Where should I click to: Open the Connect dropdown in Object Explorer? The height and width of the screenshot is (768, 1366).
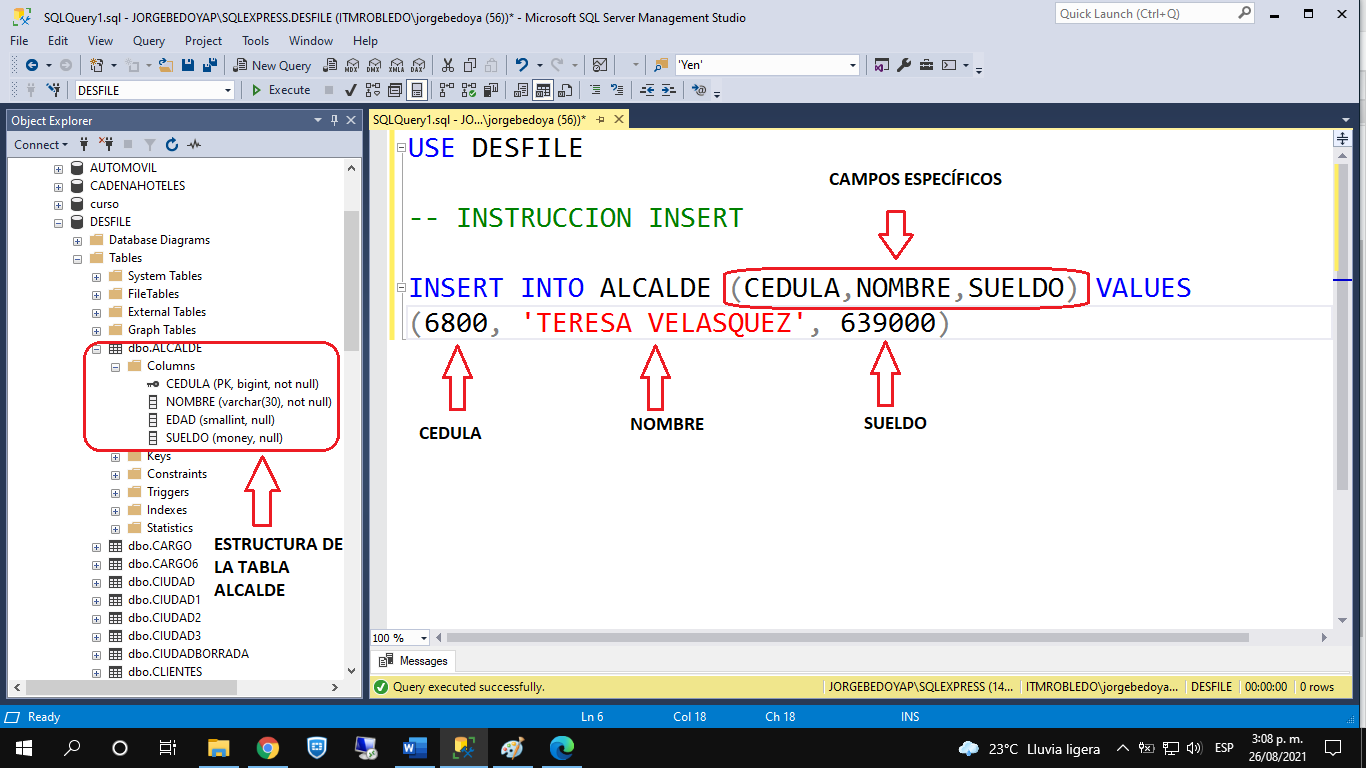41,144
